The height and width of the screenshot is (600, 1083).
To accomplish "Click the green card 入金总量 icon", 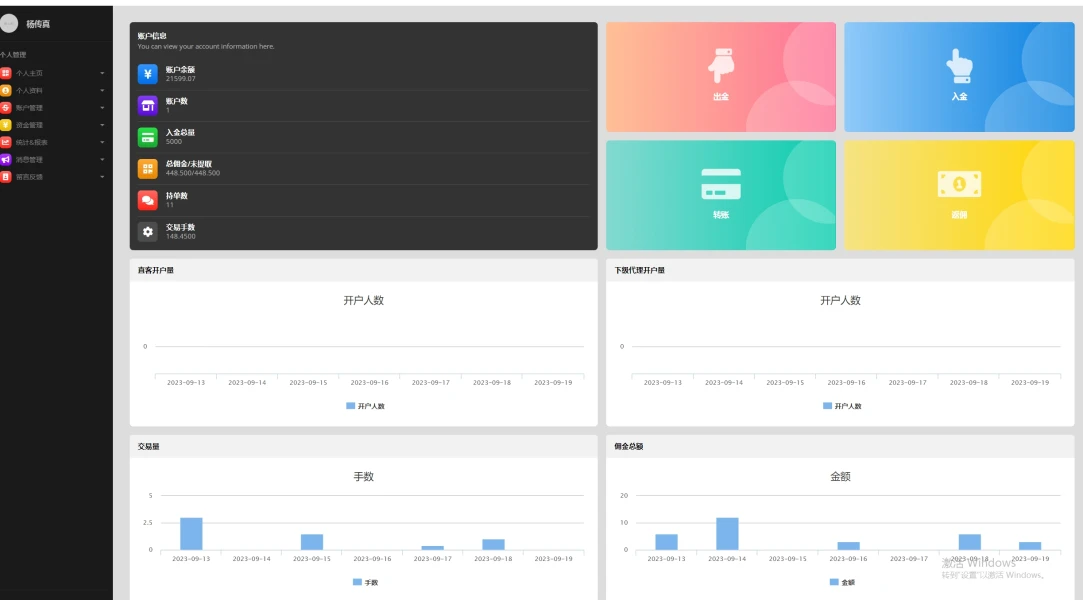I will (147, 137).
